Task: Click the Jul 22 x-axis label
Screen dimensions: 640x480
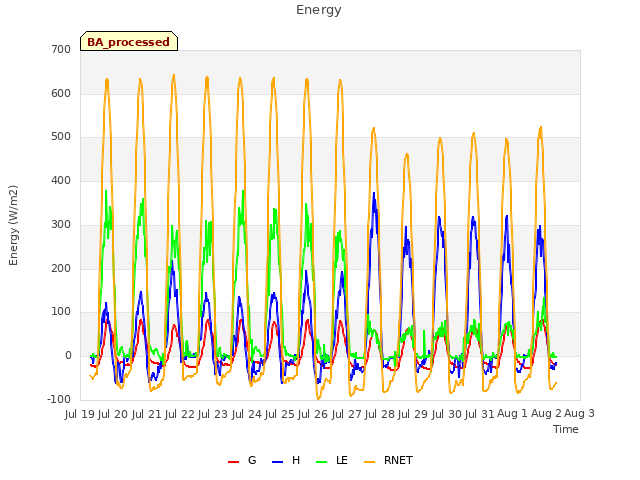Action: [180, 414]
